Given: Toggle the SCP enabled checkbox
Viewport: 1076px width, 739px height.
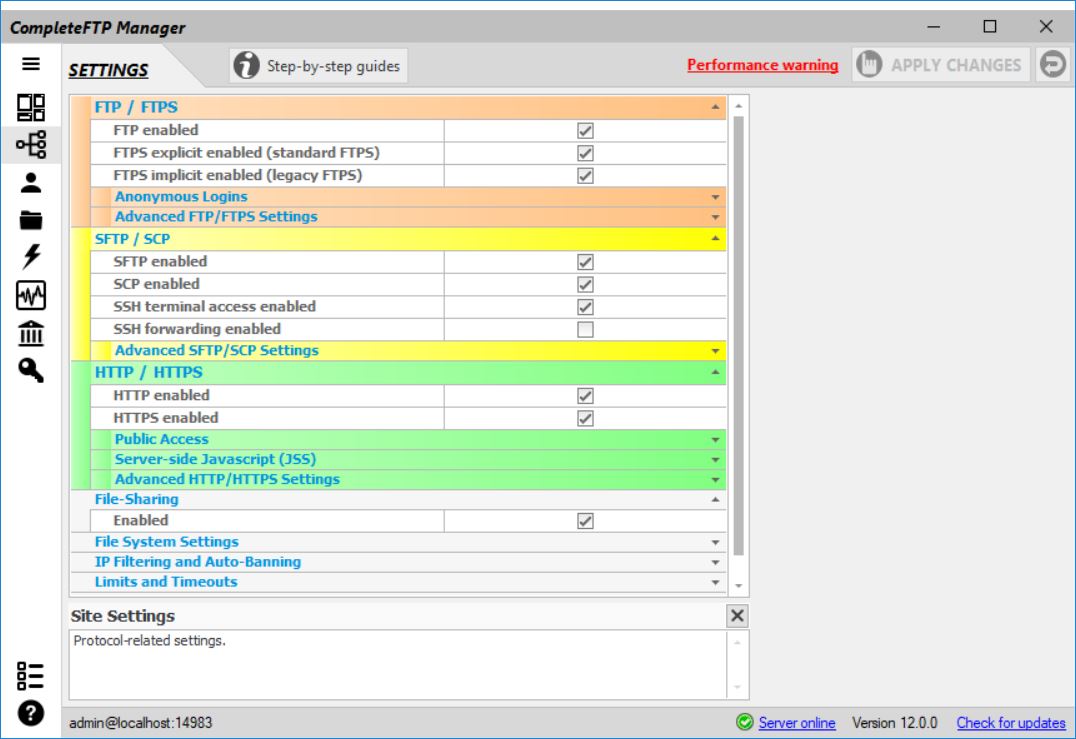Looking at the screenshot, I should 585,285.
